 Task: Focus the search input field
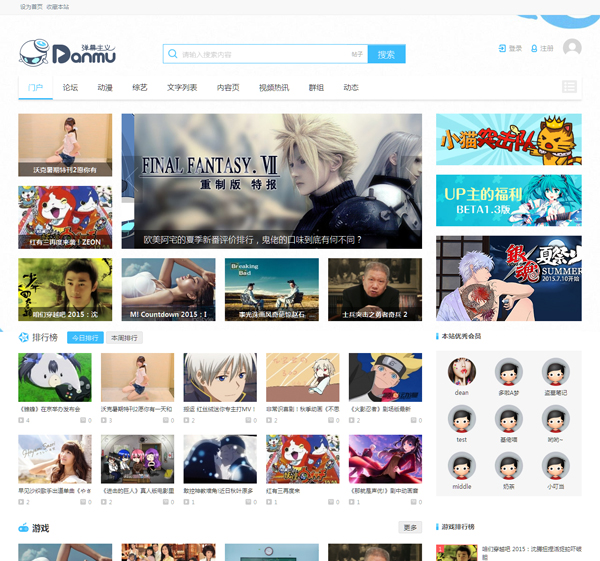264,54
